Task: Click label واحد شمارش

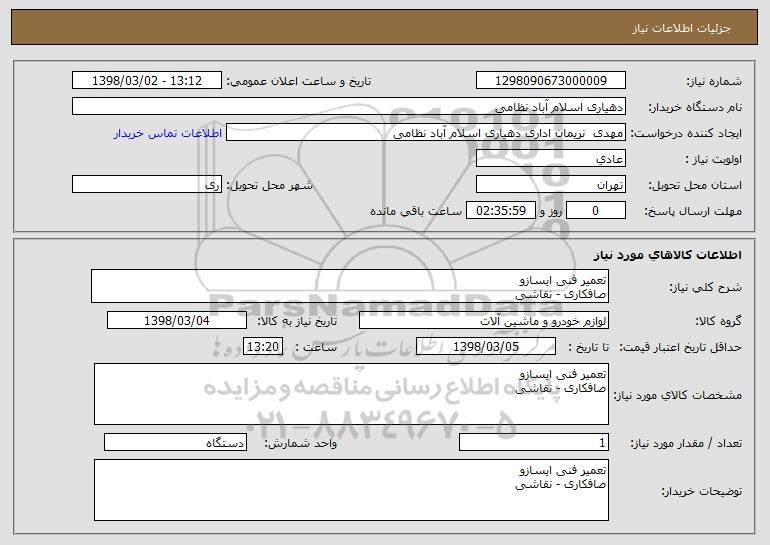Action: [x=301, y=444]
